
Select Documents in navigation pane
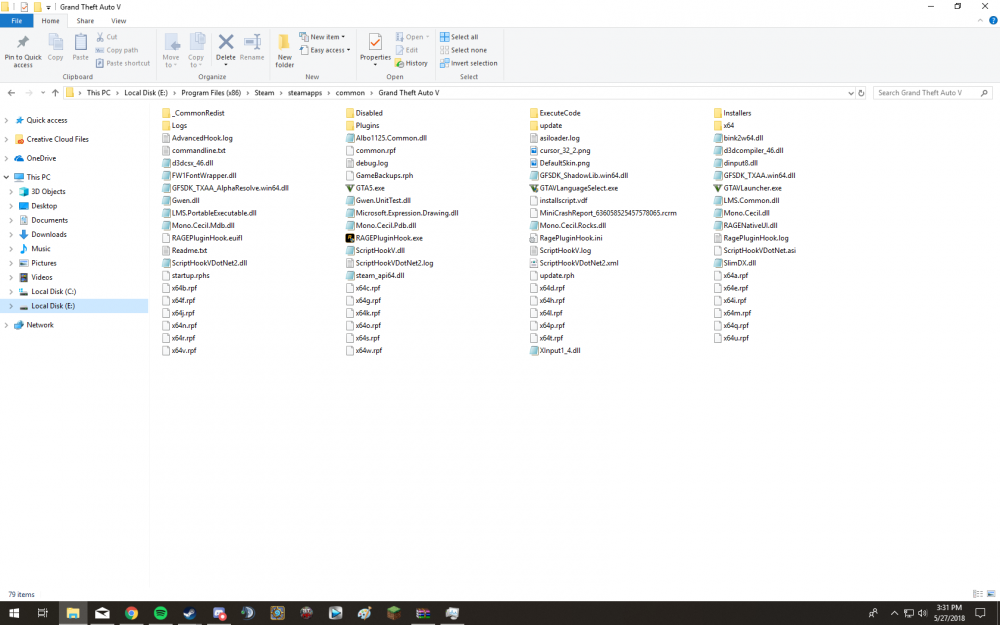(x=50, y=221)
